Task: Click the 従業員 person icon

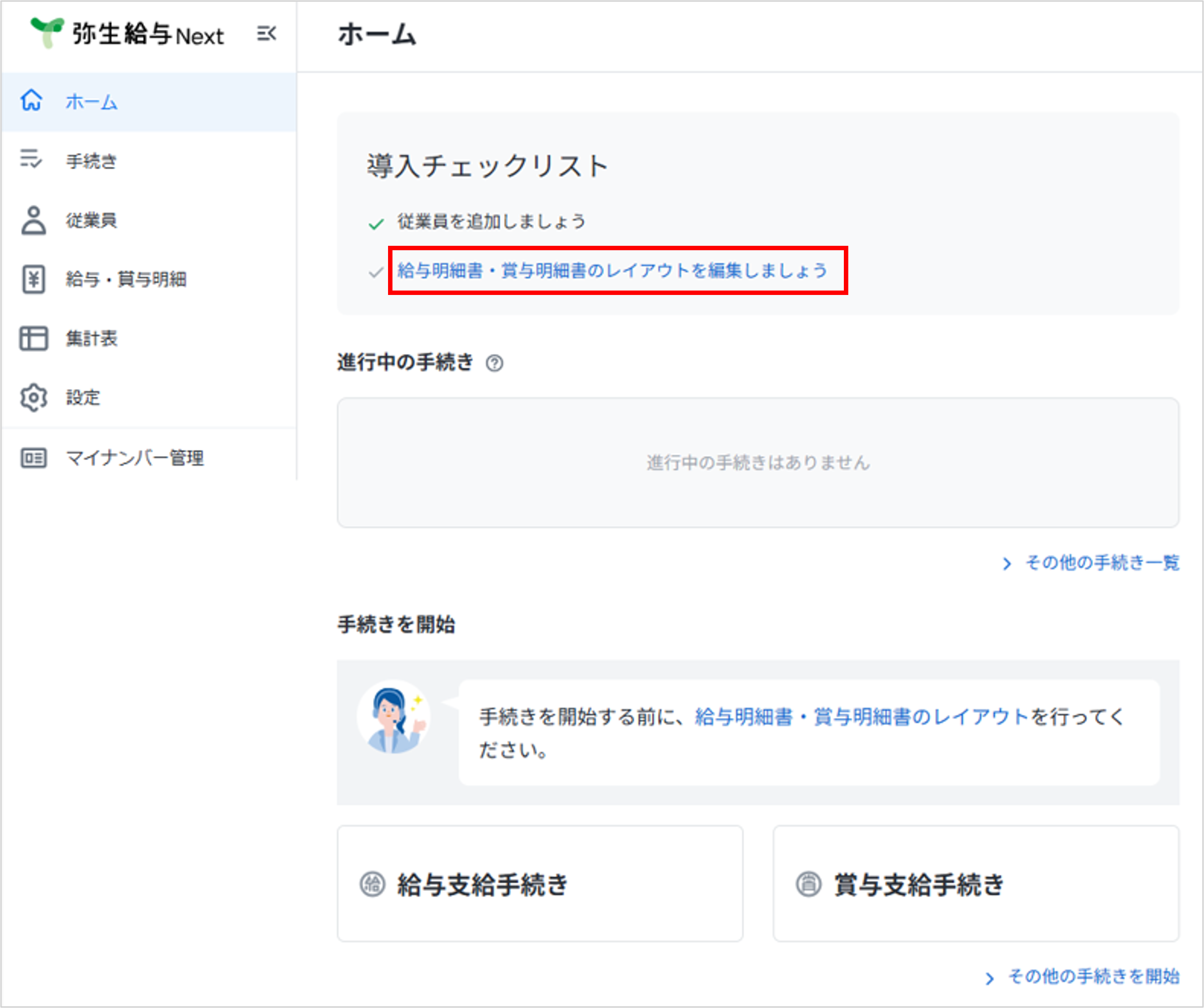Action: coord(33,220)
